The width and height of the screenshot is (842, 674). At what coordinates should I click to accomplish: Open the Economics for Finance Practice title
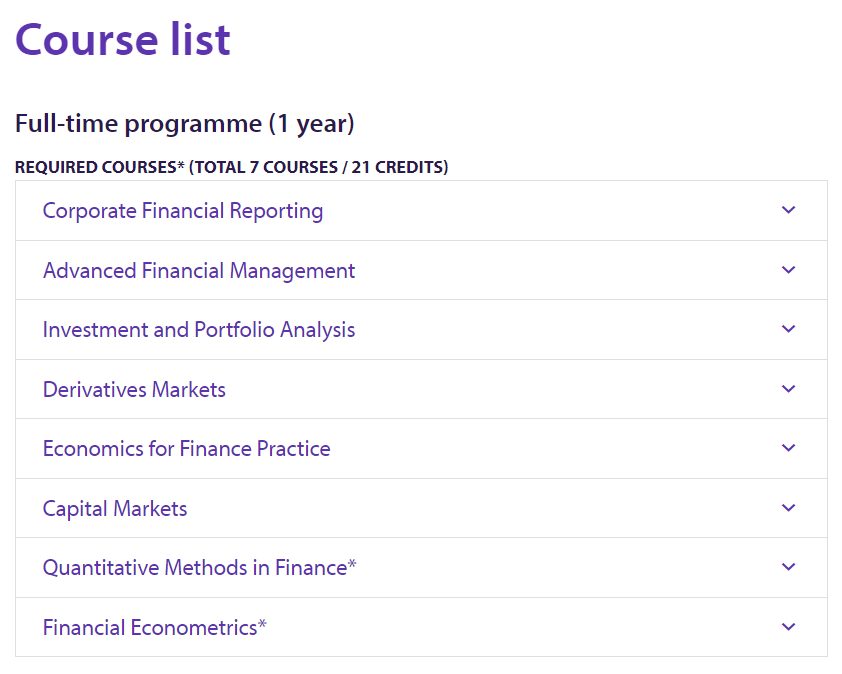point(186,449)
